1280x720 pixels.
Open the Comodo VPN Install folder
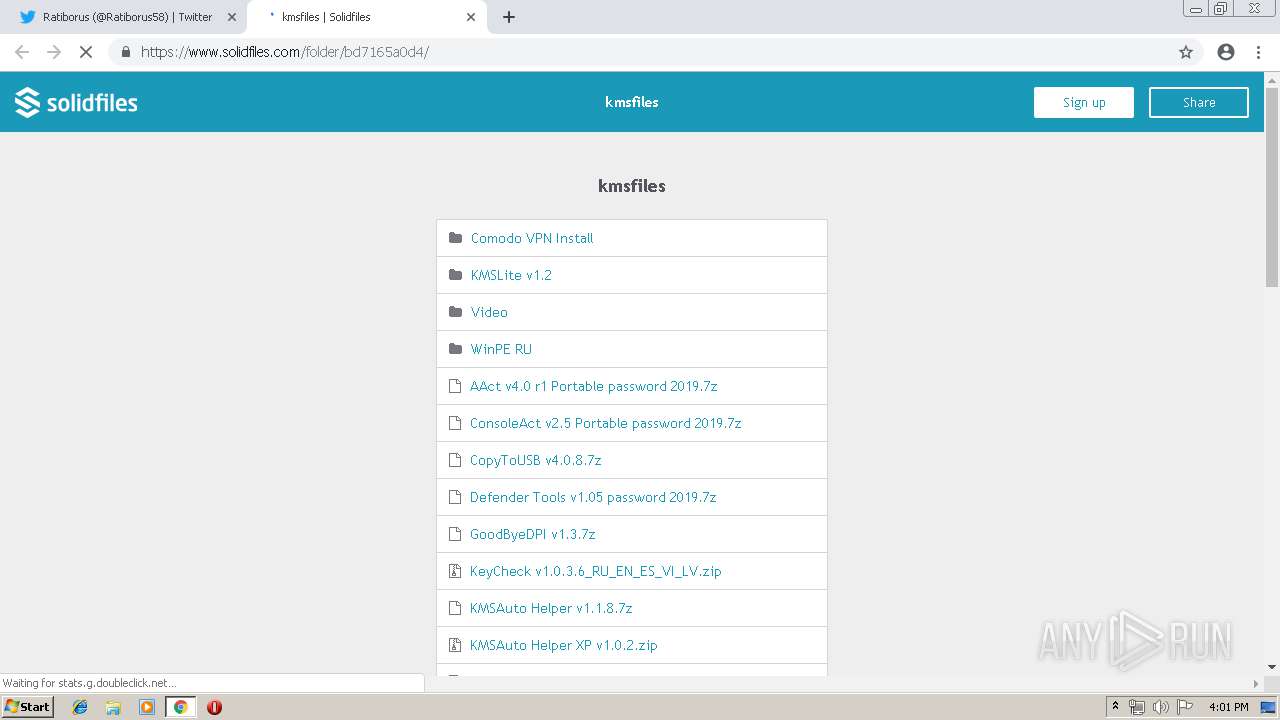[x=532, y=238]
